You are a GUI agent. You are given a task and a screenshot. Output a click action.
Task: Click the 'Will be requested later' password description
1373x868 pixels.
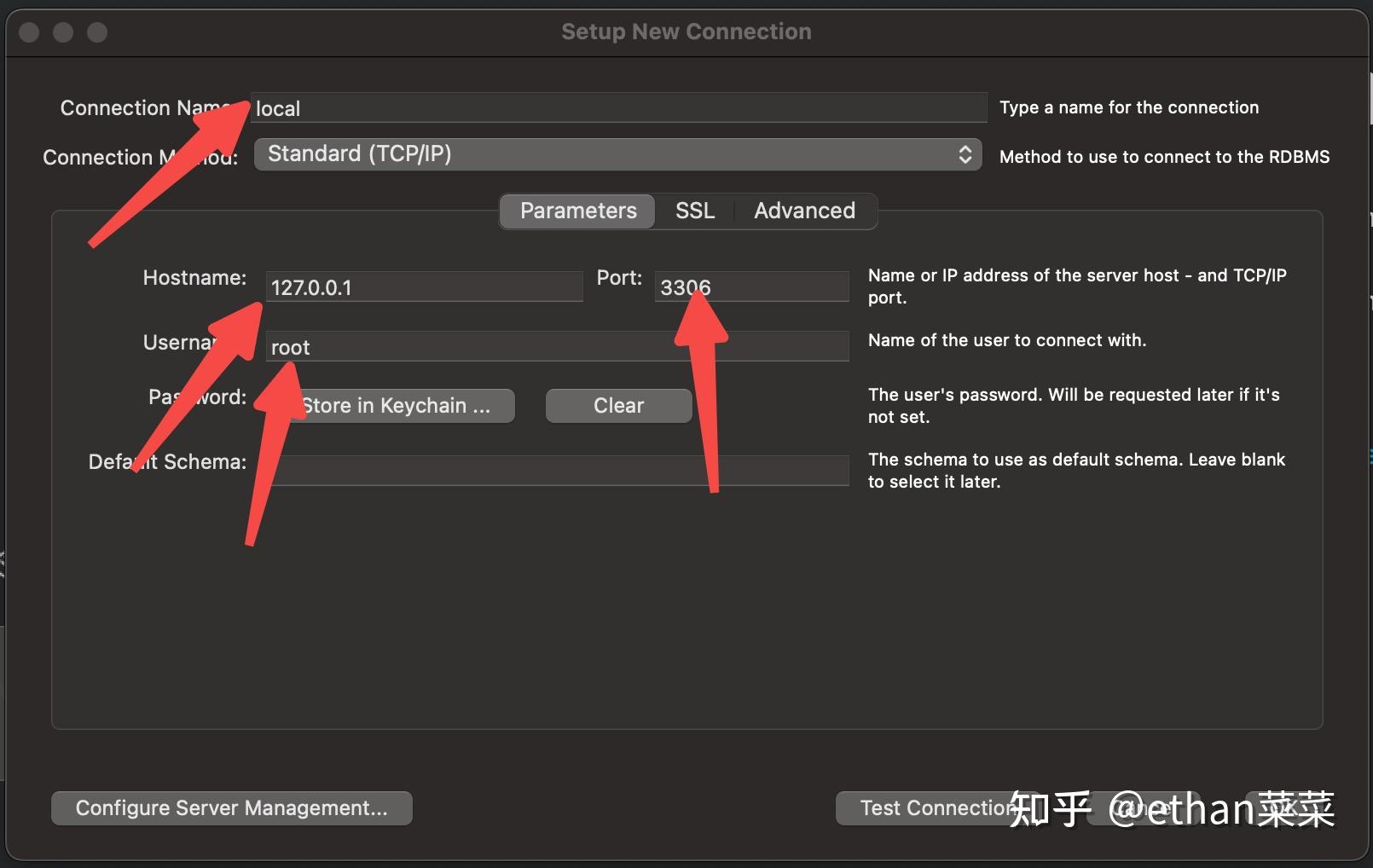click(1074, 406)
